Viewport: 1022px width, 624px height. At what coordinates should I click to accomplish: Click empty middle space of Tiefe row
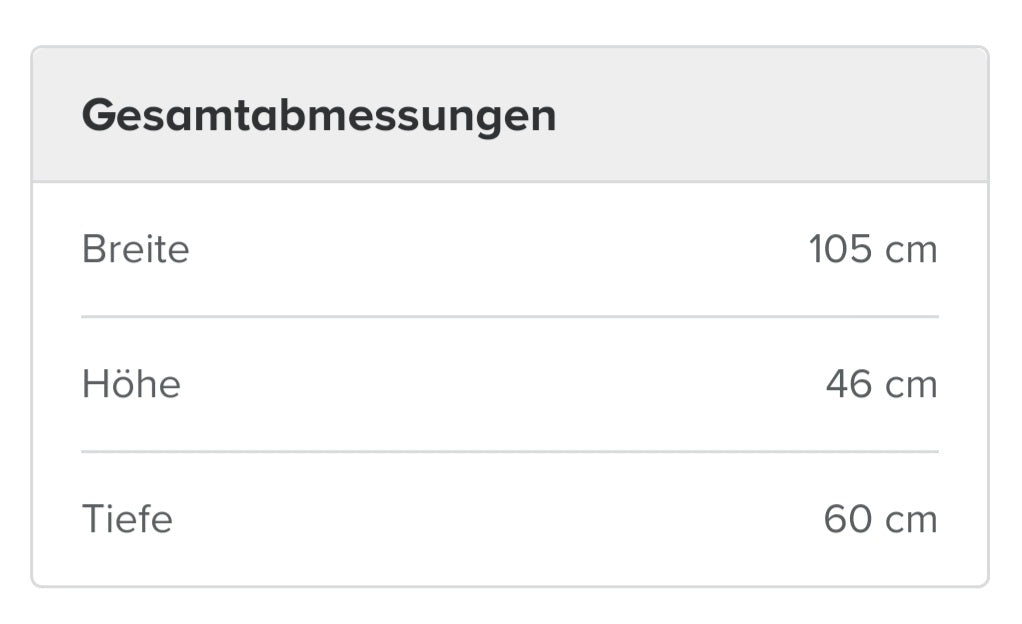(500, 519)
